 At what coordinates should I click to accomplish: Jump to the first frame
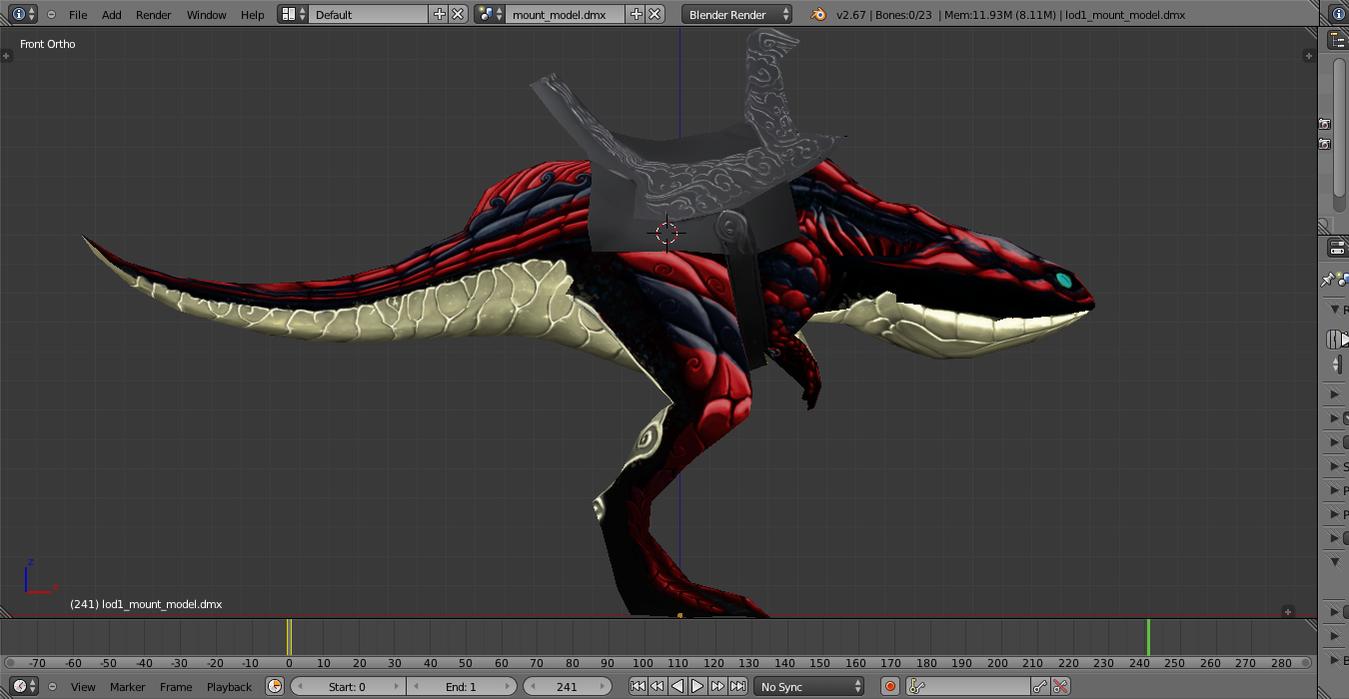click(637, 686)
